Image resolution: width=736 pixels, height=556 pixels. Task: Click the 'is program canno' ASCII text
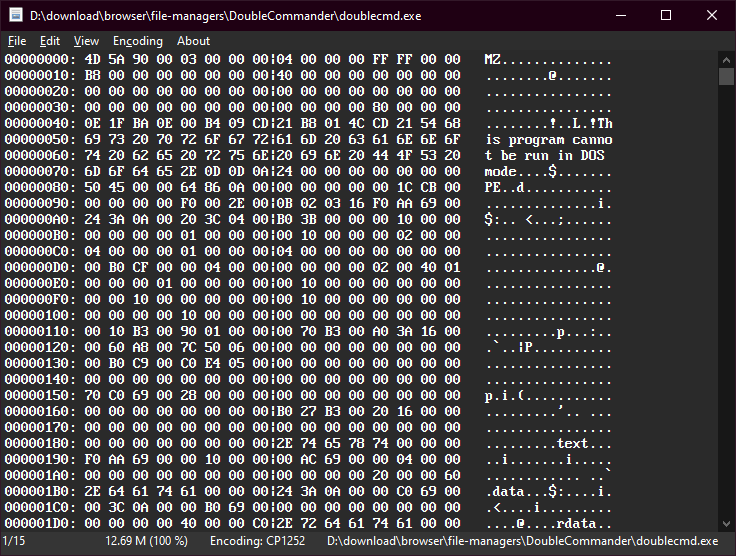(546, 140)
